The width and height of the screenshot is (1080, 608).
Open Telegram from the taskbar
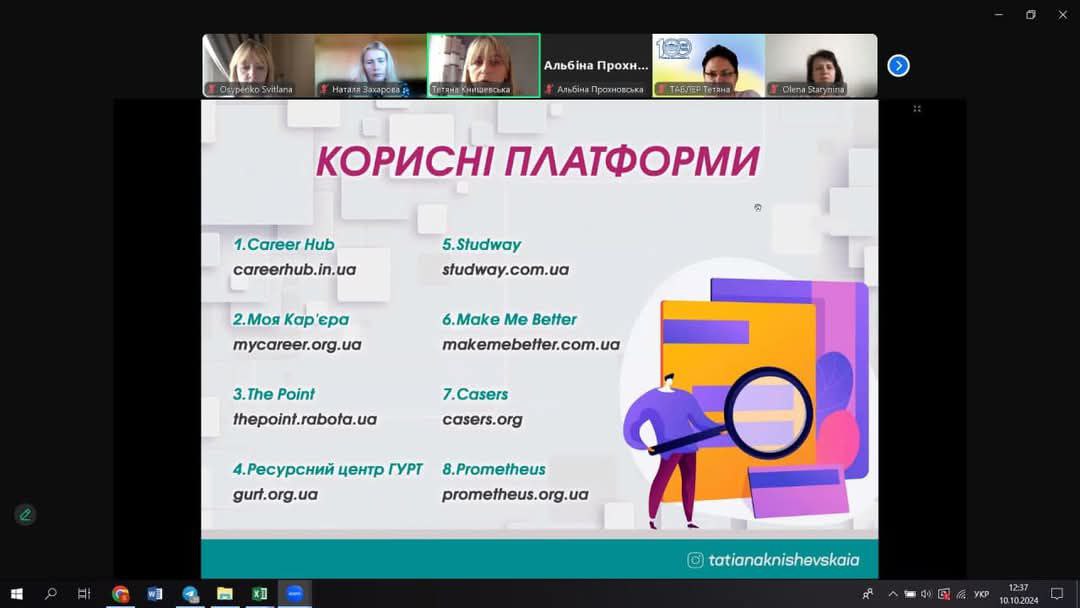pos(190,594)
